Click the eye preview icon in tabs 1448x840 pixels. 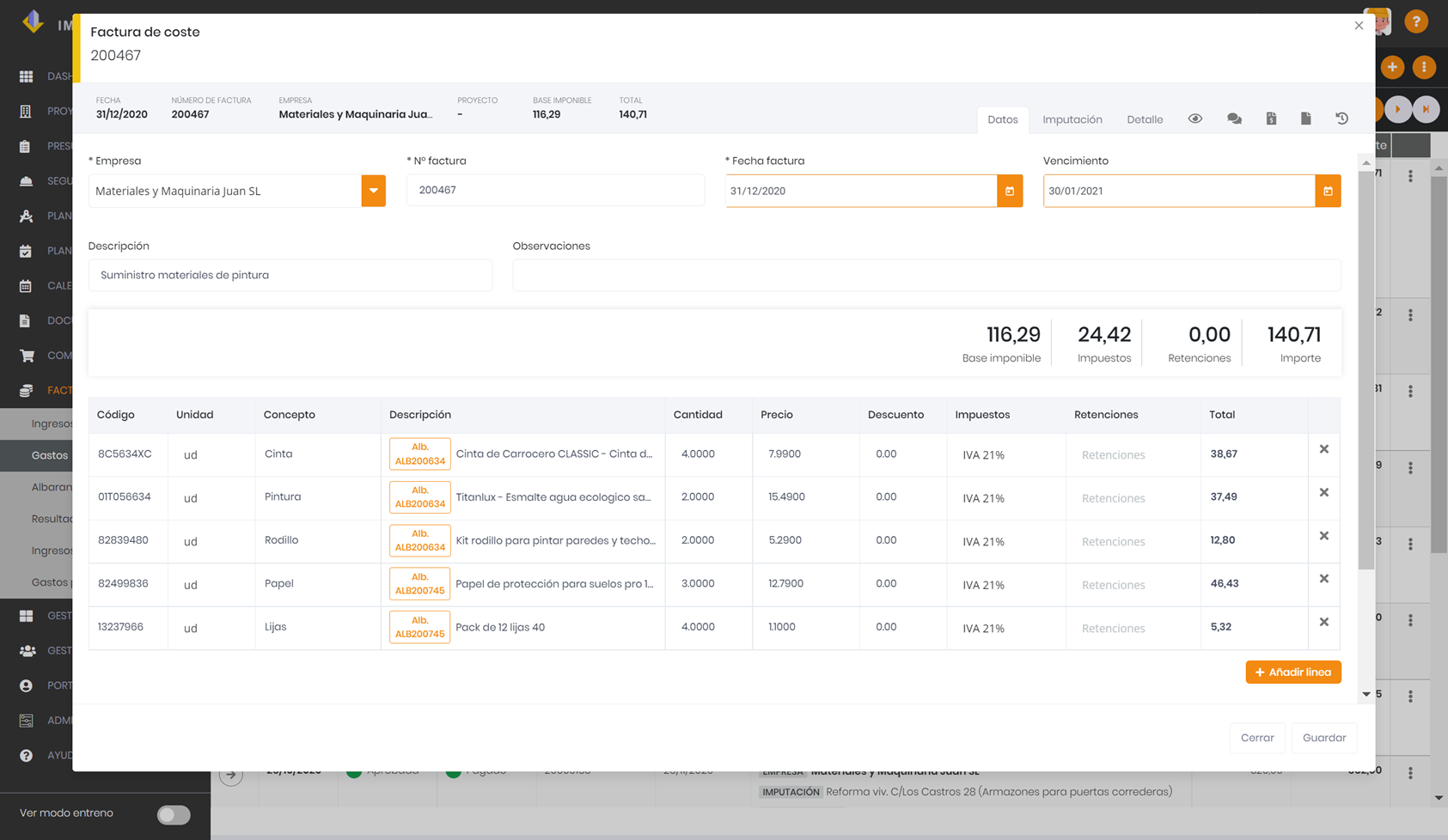[x=1195, y=119]
